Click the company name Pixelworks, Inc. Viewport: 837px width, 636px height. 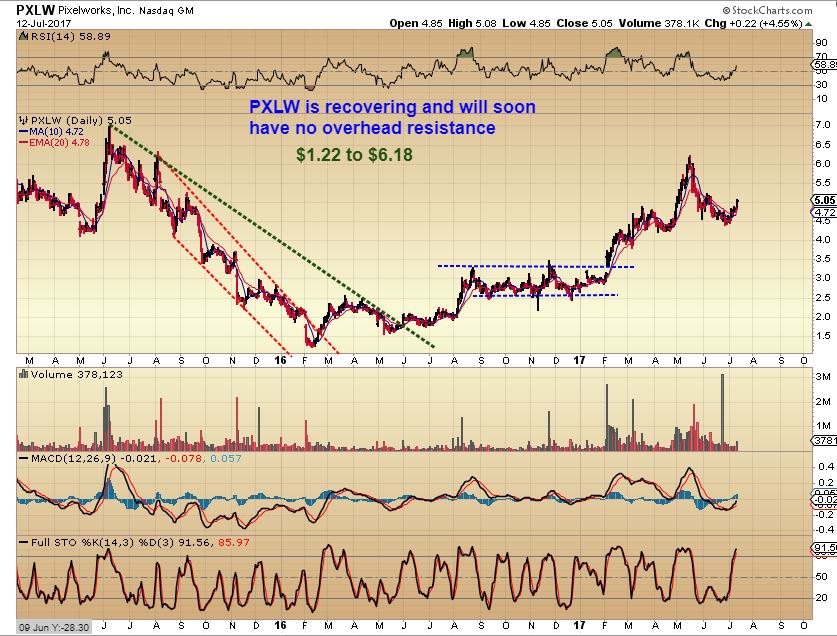[97, 10]
